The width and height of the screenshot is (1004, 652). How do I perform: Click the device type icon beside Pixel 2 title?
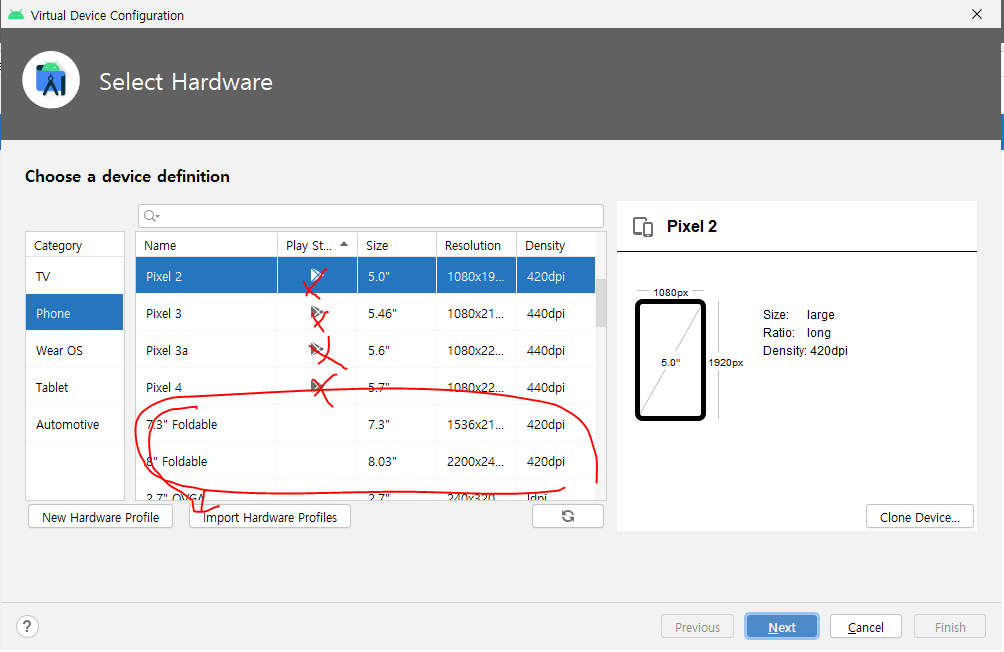(643, 227)
